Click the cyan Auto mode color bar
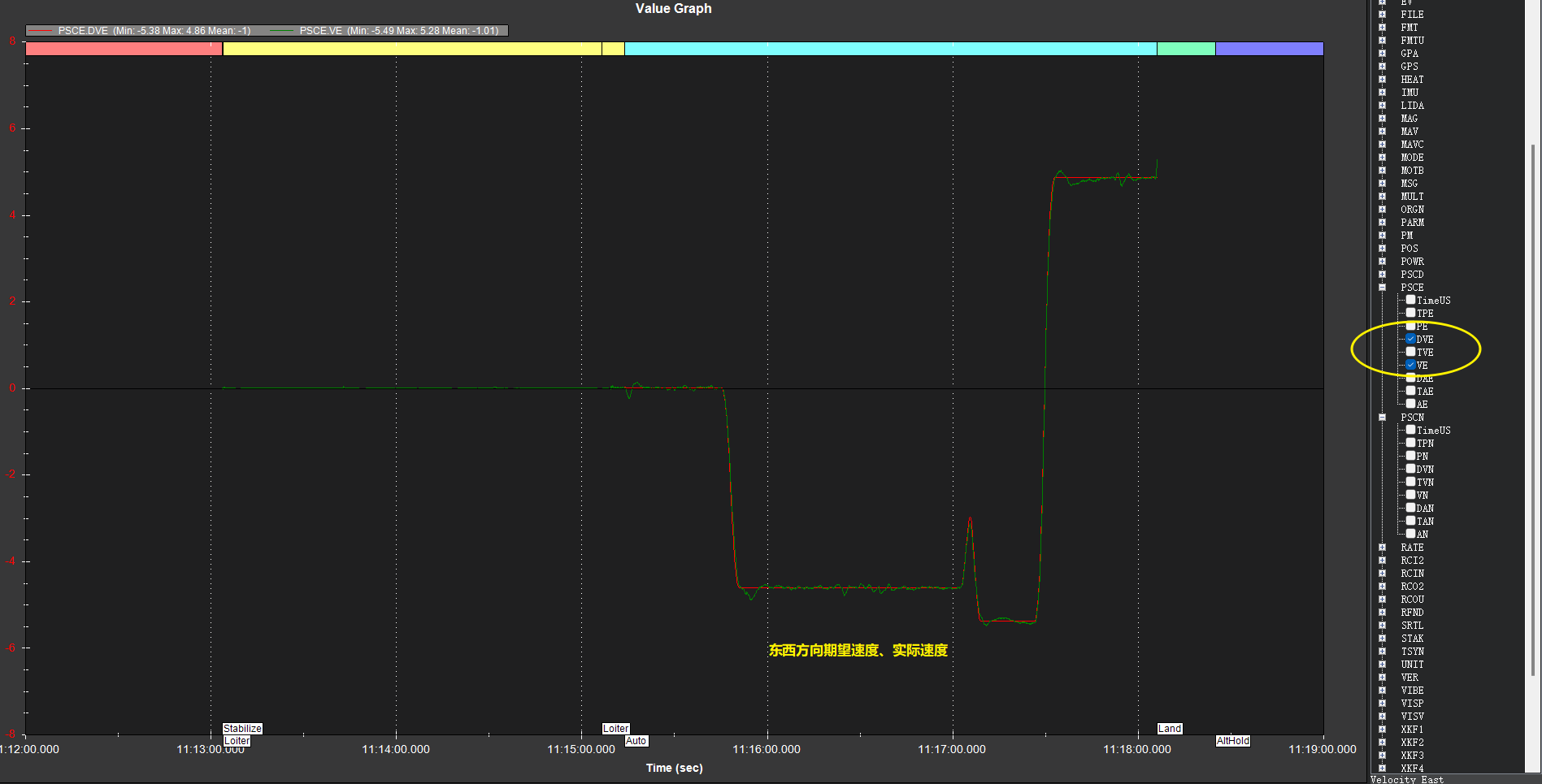The width and height of the screenshot is (1542, 784). coord(890,49)
